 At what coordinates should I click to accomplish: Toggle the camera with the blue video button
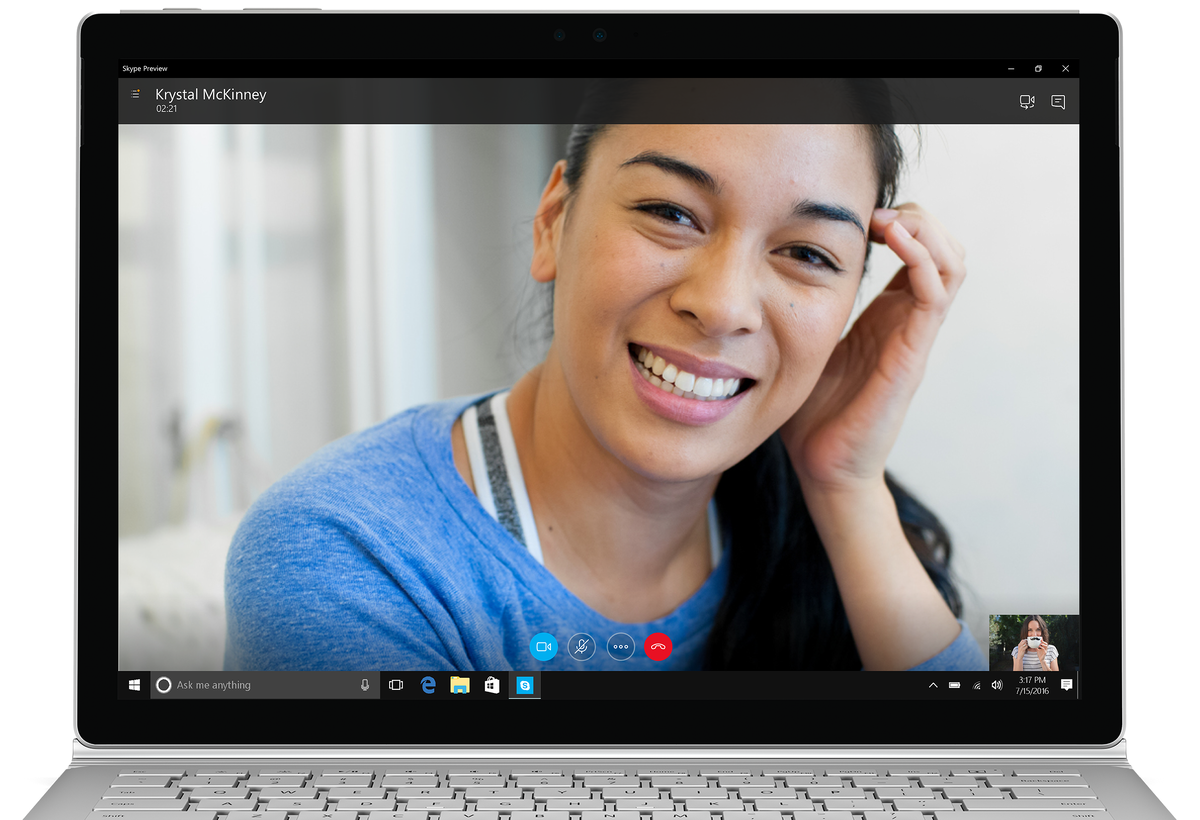coord(544,647)
